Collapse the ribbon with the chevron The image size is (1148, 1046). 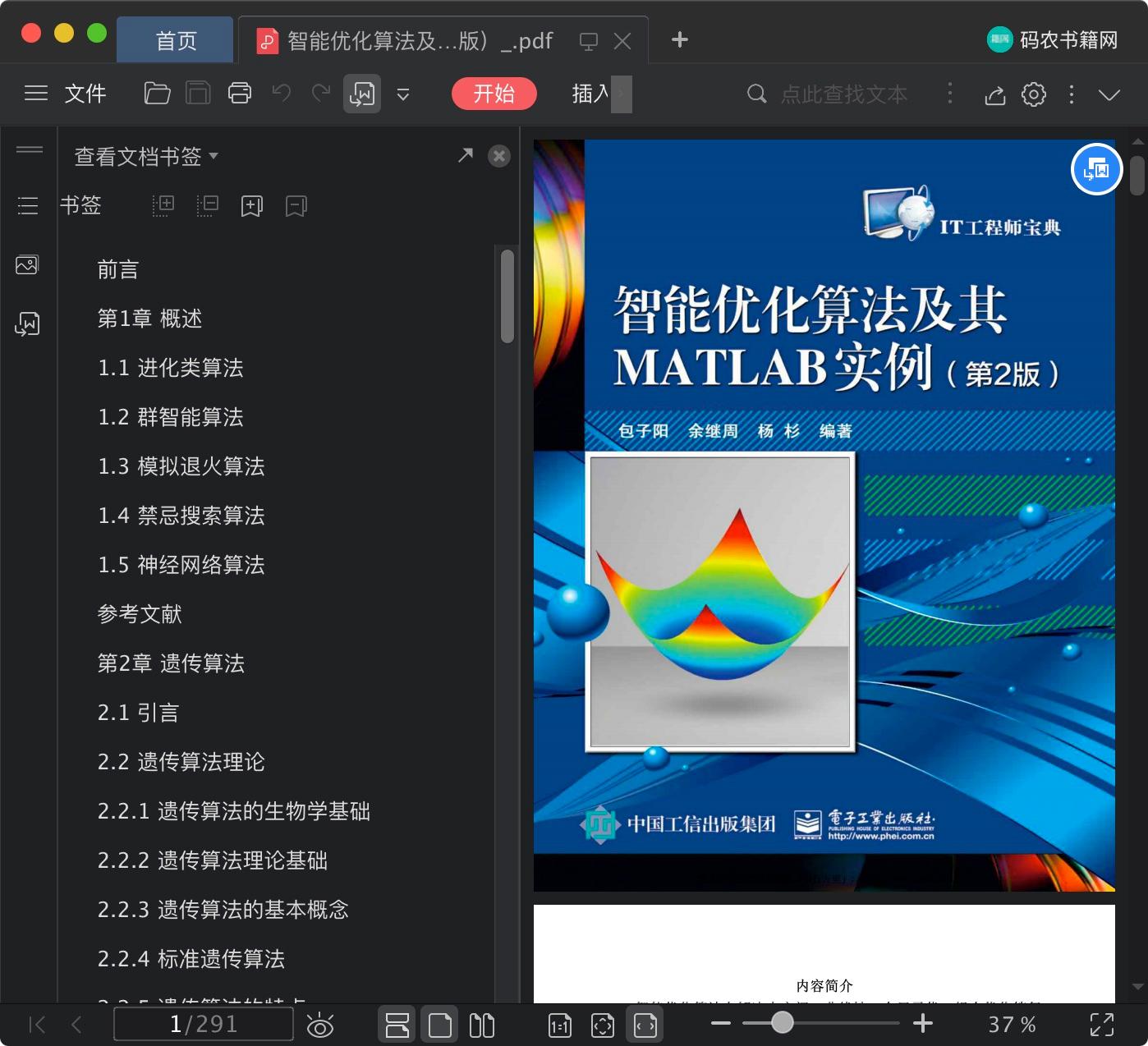(1109, 95)
